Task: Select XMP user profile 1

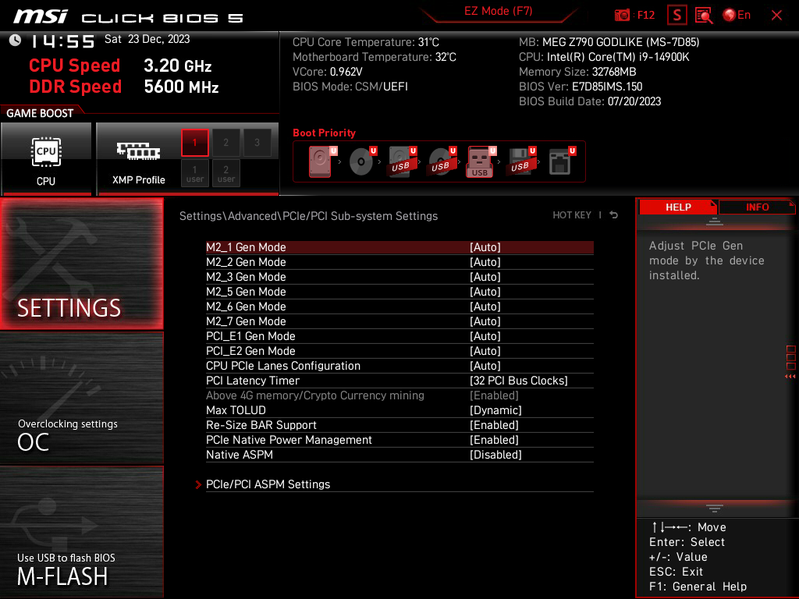Action: click(195, 173)
